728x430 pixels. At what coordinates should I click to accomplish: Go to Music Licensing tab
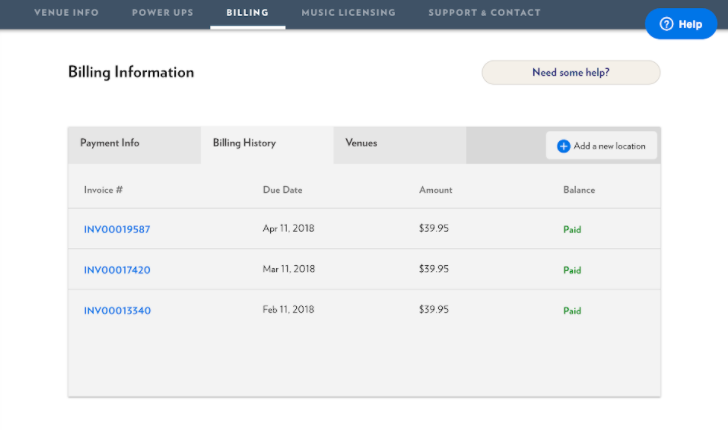pyautogui.click(x=348, y=13)
